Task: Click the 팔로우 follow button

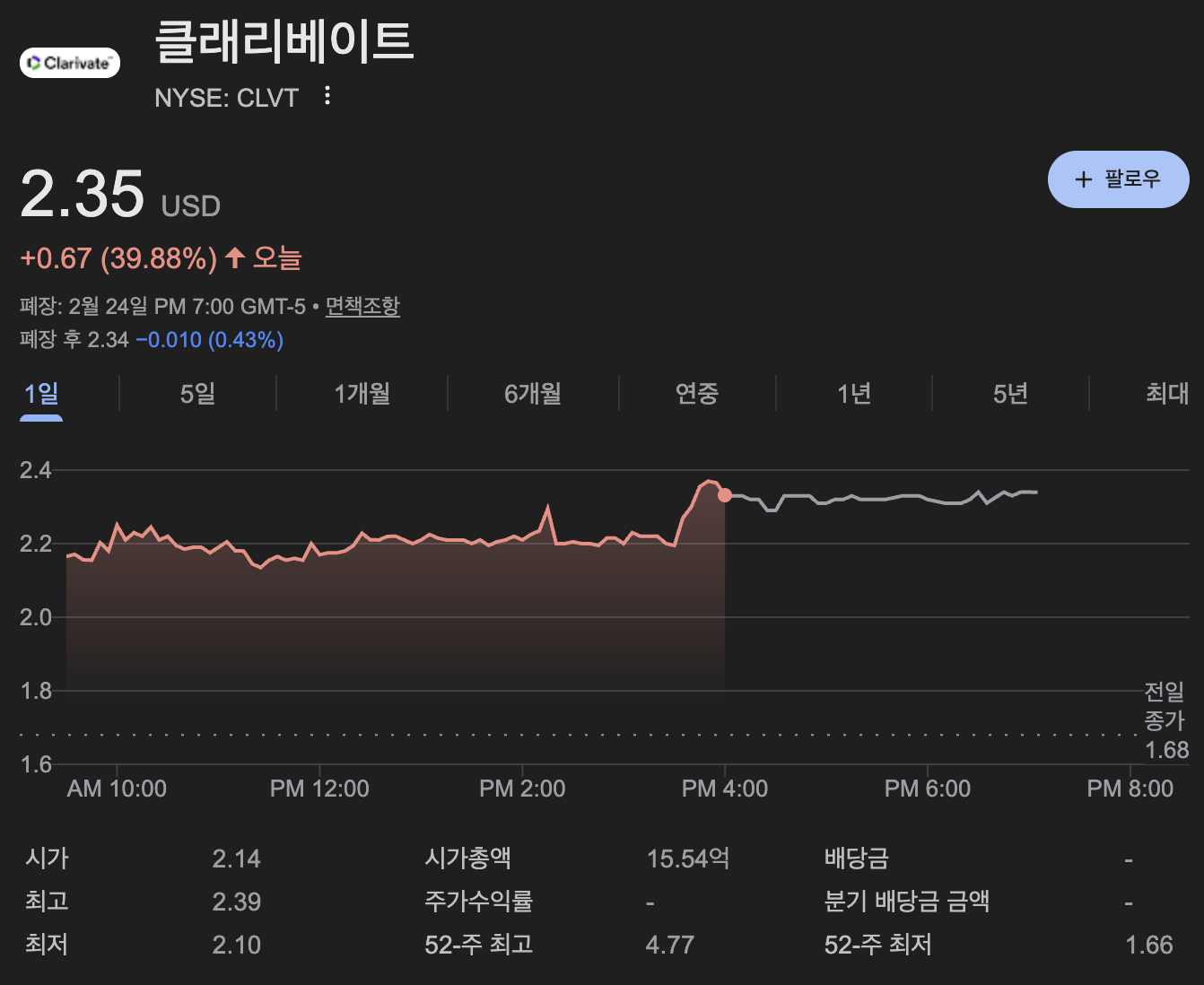Action: coord(1118,179)
